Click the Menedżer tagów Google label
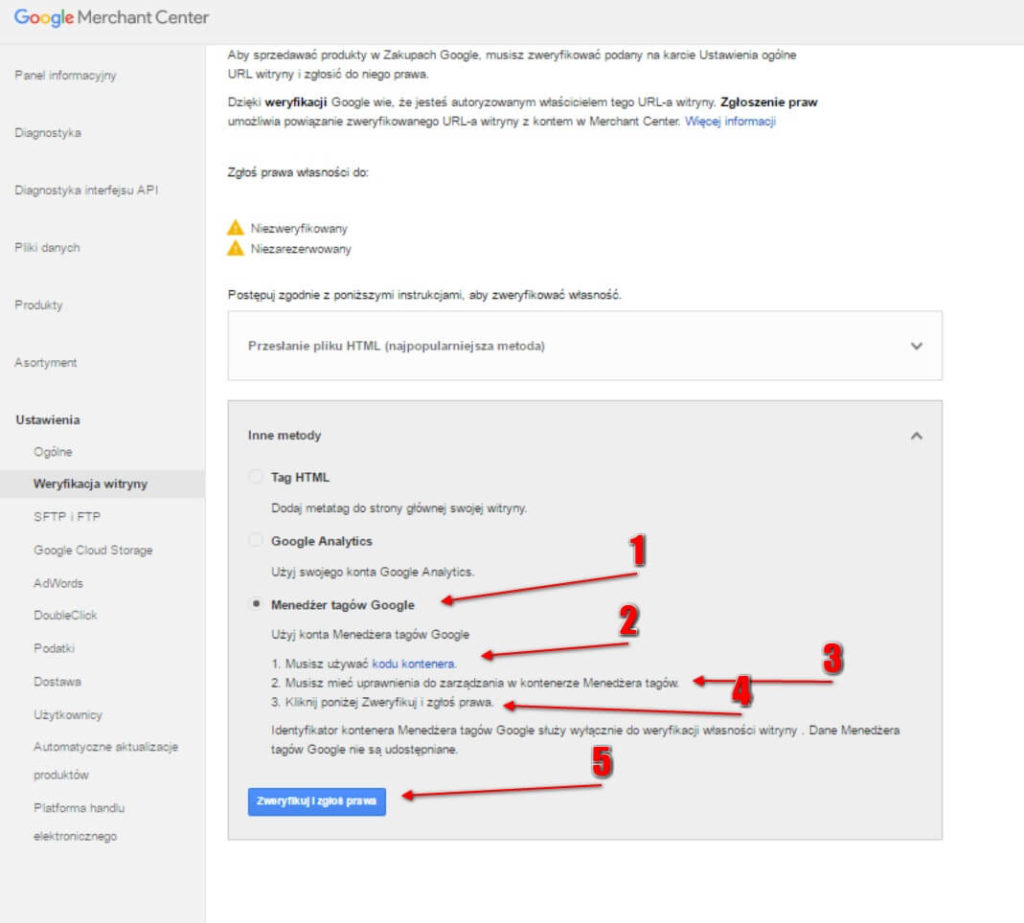Image resolution: width=1024 pixels, height=923 pixels. pyautogui.click(x=343, y=605)
